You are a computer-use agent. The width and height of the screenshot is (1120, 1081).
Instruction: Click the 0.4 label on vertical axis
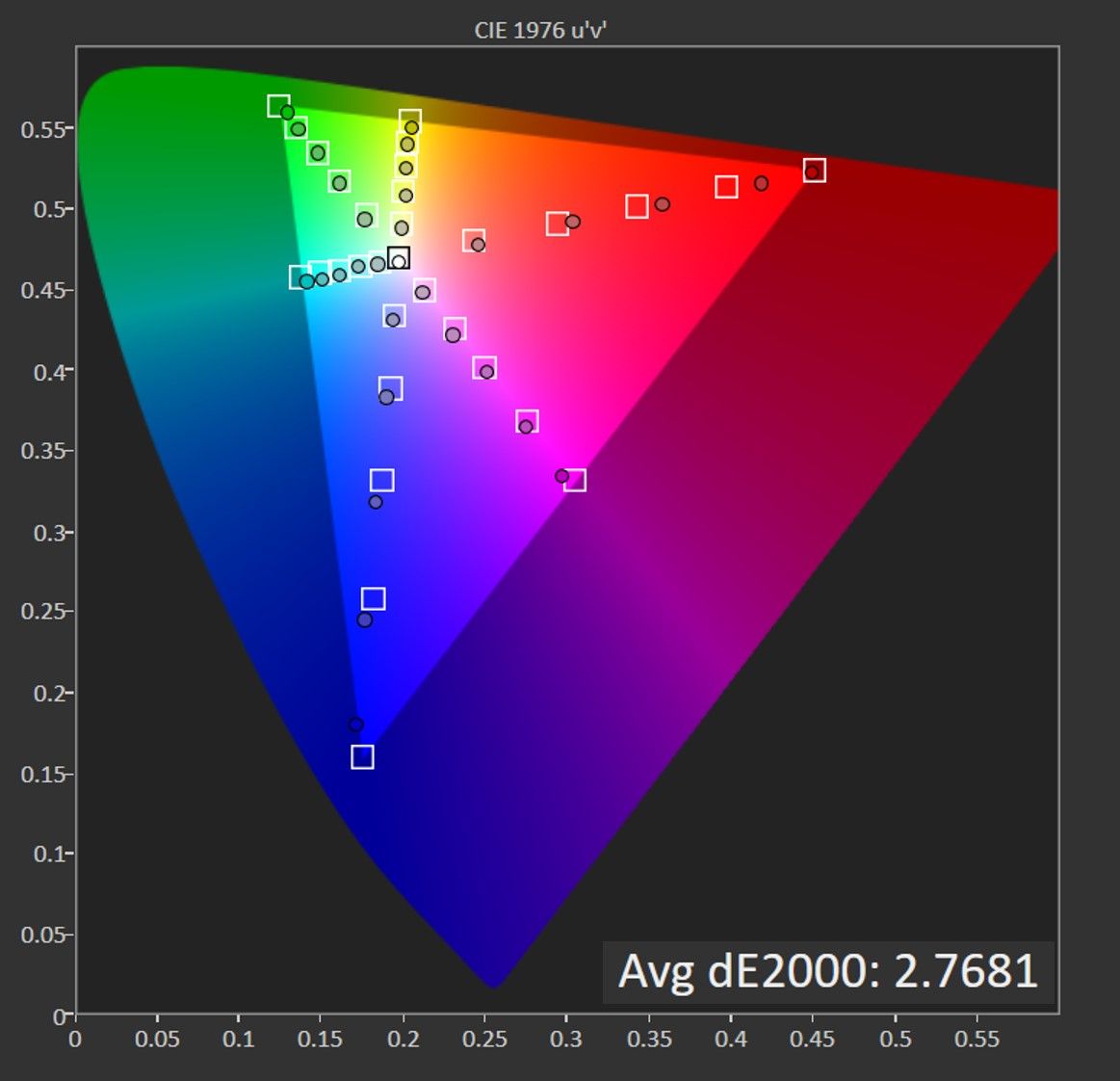[51, 372]
